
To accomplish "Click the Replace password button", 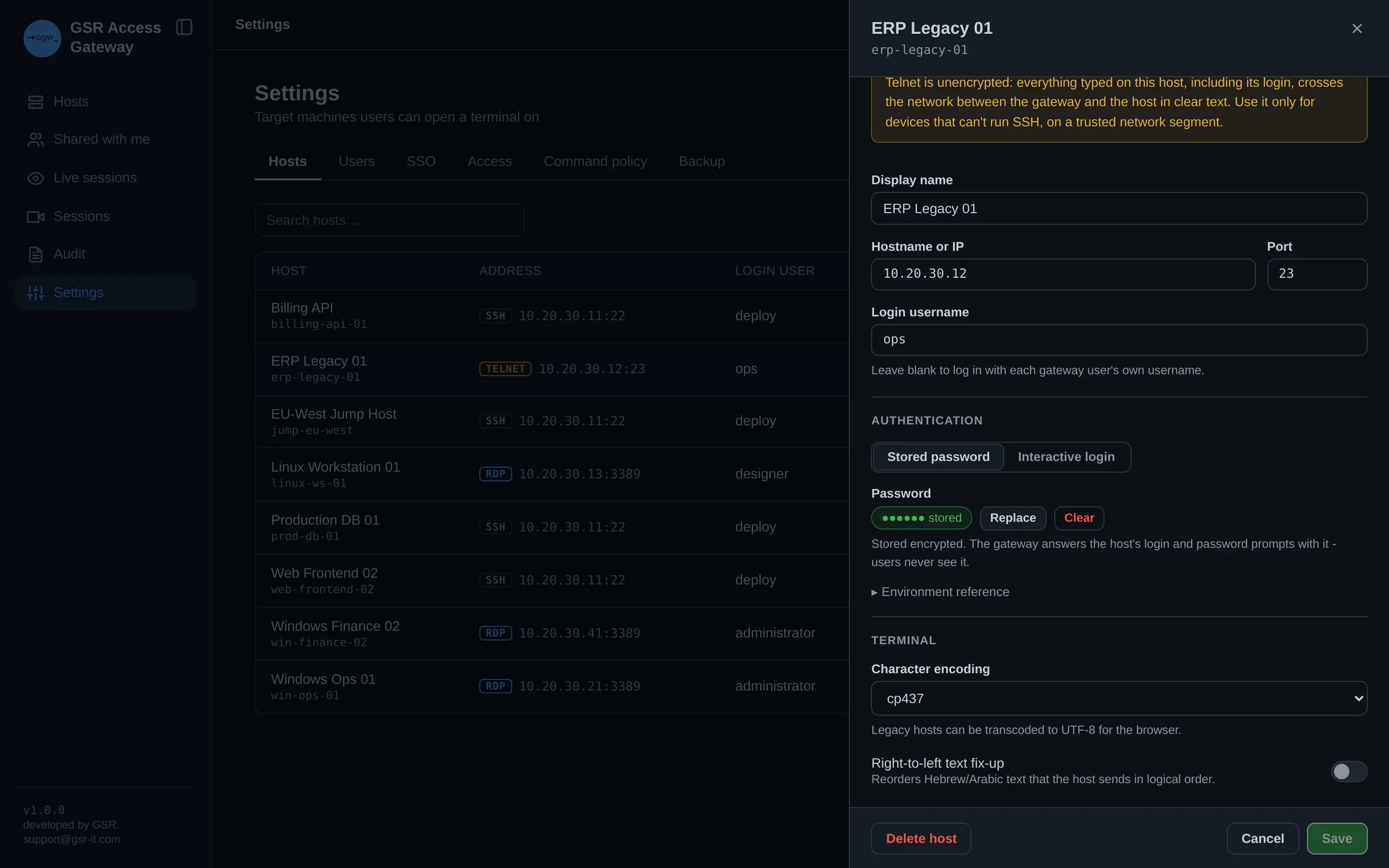I will pyautogui.click(x=1013, y=518).
